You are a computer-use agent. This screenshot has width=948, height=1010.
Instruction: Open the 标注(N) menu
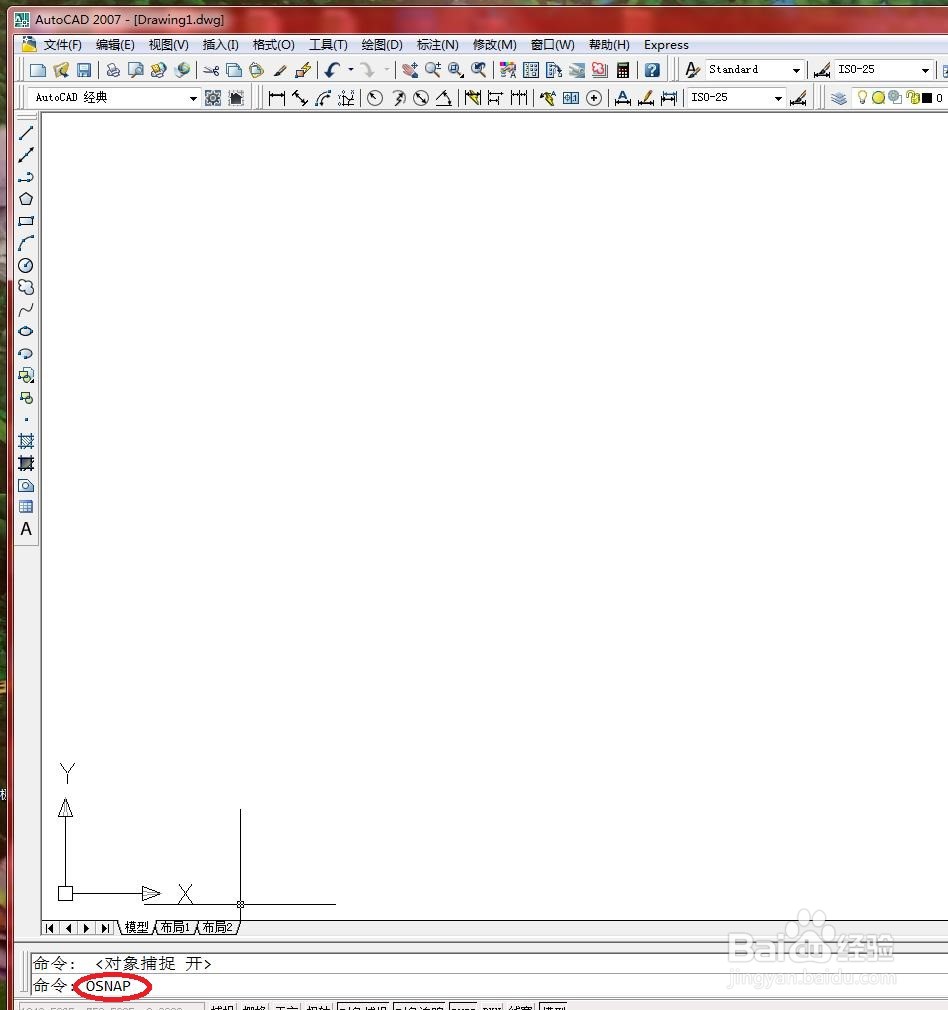[438, 44]
